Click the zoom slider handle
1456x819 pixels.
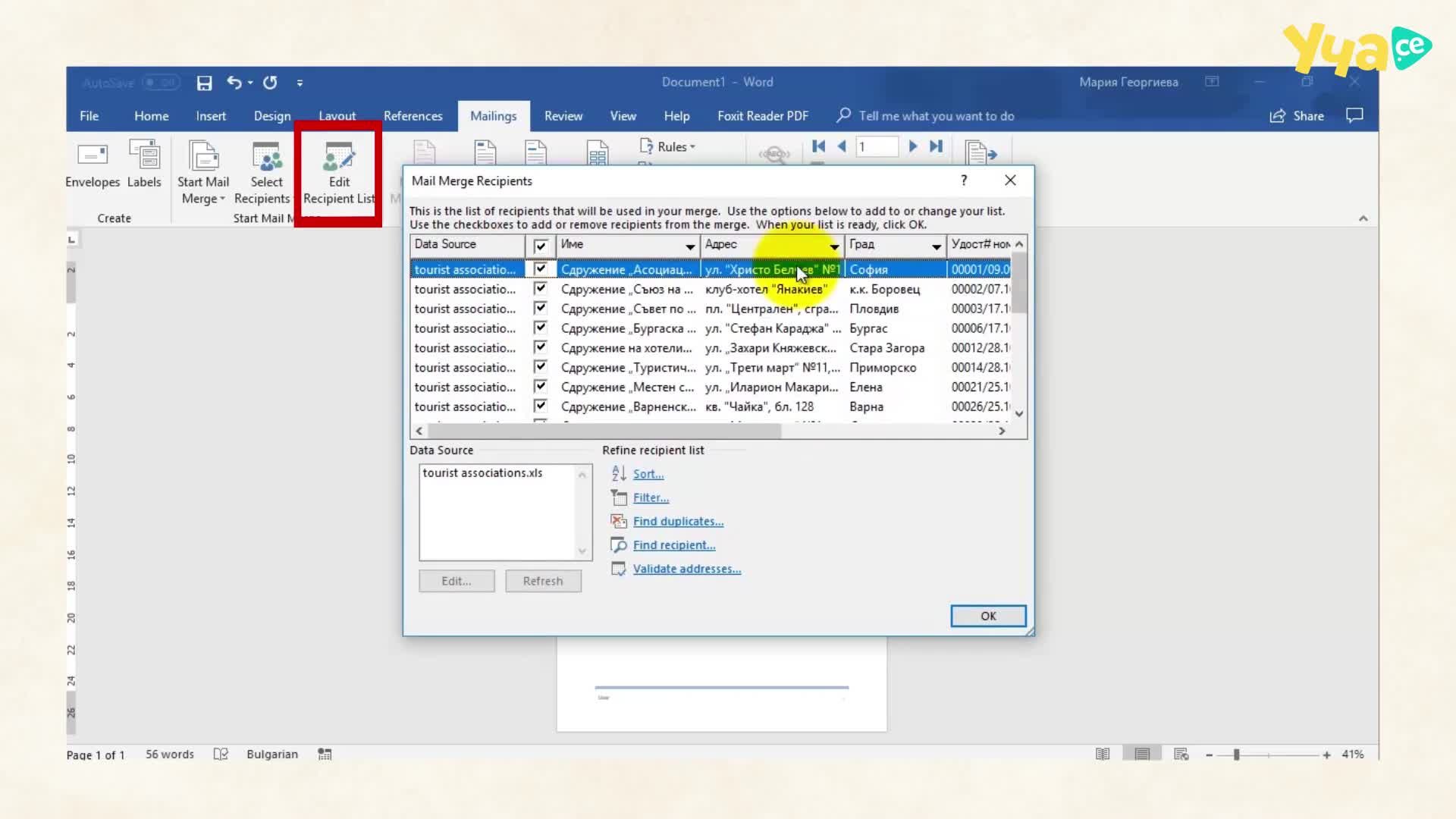[x=1237, y=755]
